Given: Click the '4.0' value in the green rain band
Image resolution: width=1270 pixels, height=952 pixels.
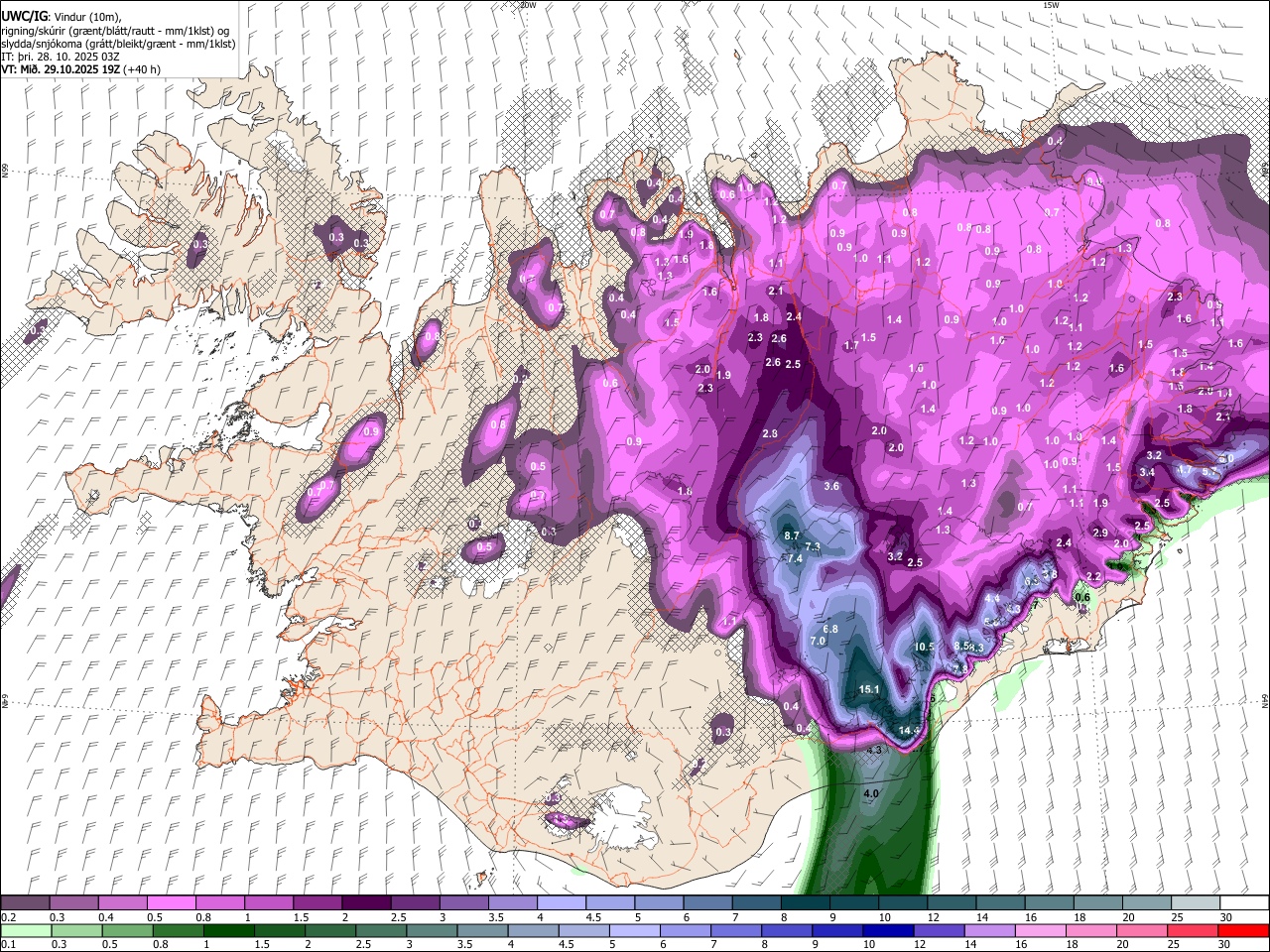Looking at the screenshot, I should [x=871, y=794].
